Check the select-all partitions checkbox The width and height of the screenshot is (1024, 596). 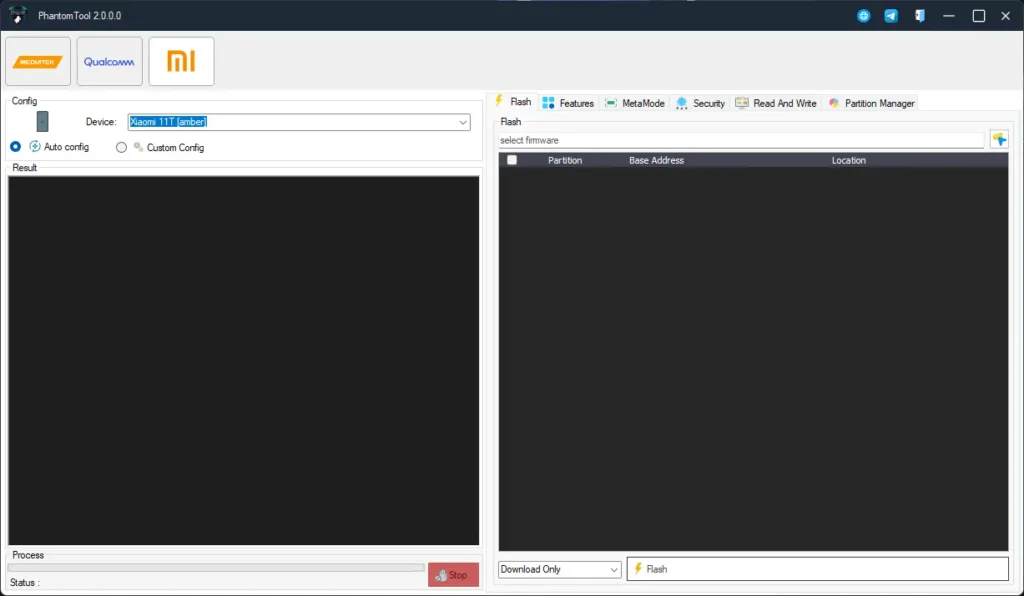coord(512,160)
